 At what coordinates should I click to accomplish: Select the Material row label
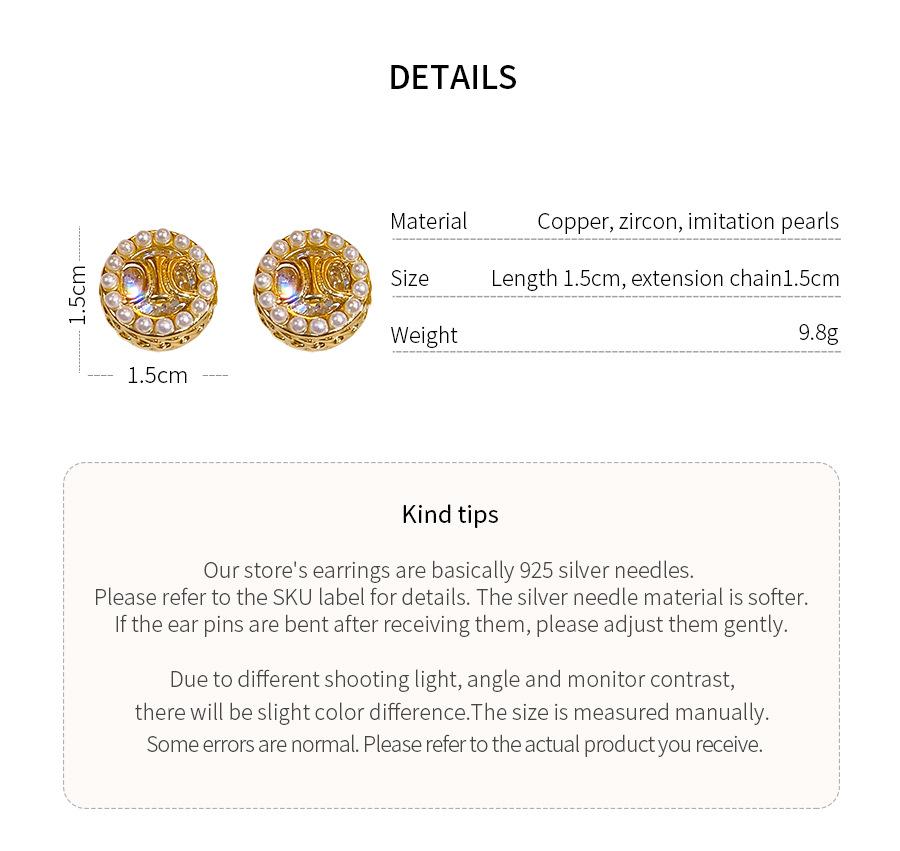click(x=429, y=222)
